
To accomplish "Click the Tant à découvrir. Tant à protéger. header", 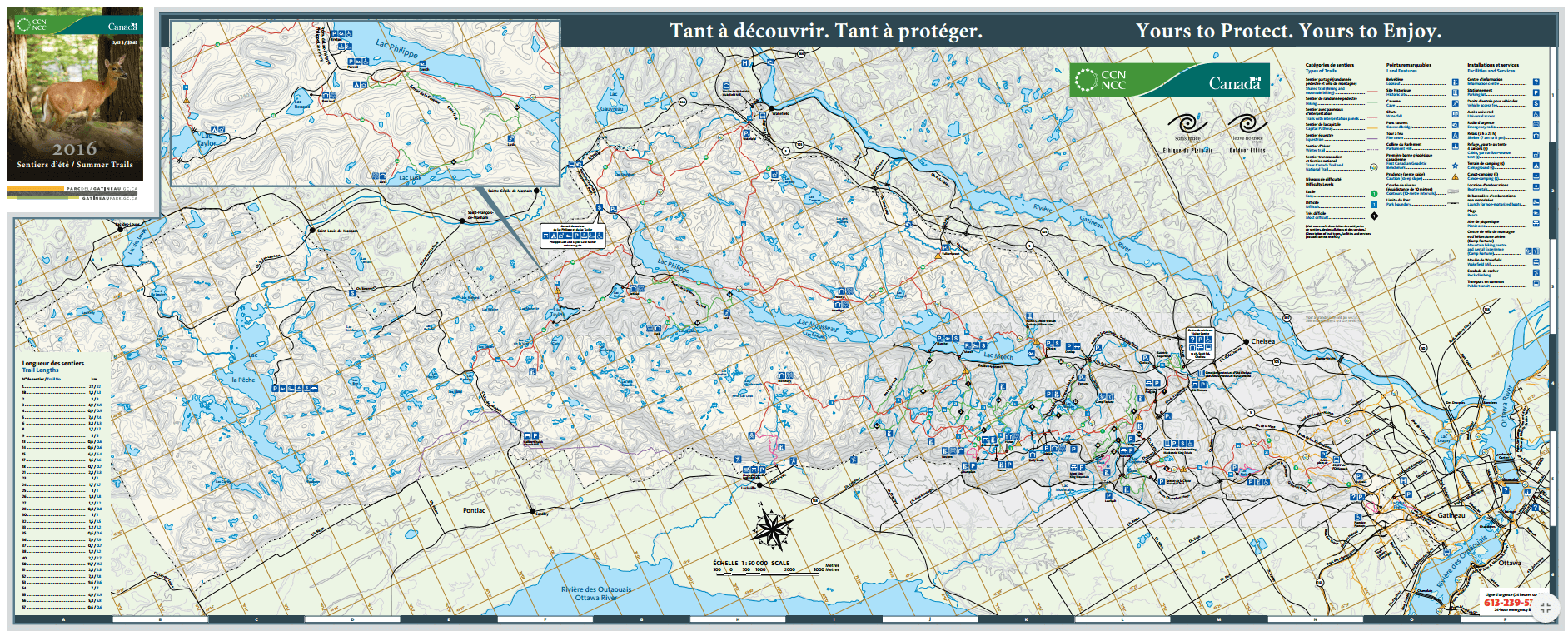I will click(x=826, y=31).
